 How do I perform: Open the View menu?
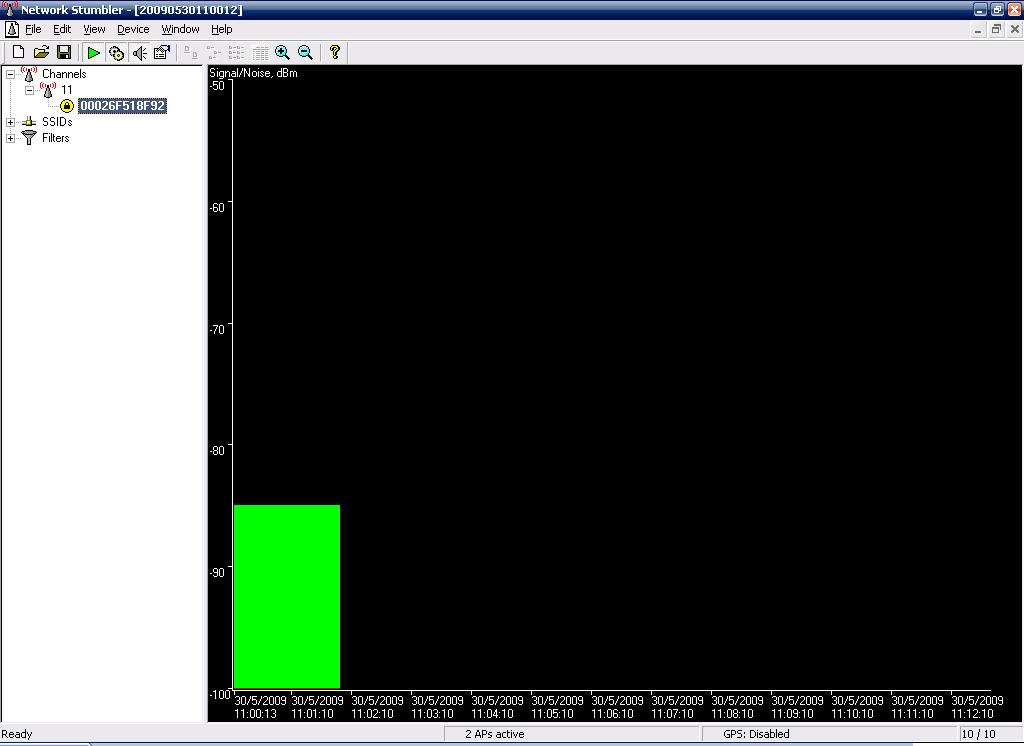tap(94, 29)
